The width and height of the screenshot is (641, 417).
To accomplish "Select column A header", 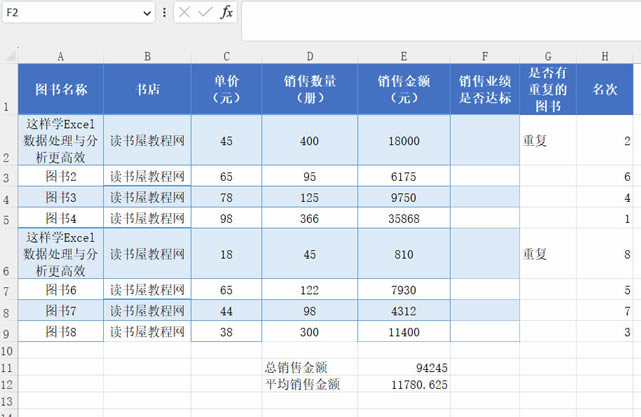I will (x=61, y=56).
